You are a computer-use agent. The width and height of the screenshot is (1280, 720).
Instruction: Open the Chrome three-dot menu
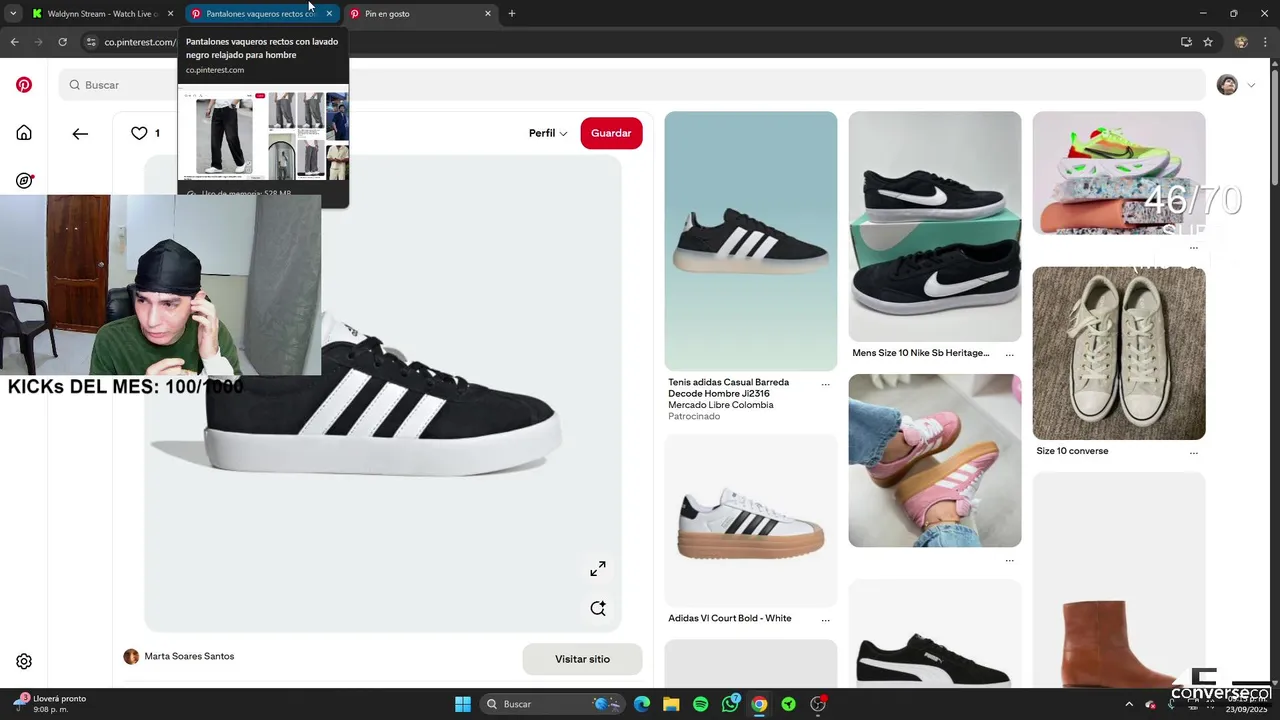point(1266,42)
